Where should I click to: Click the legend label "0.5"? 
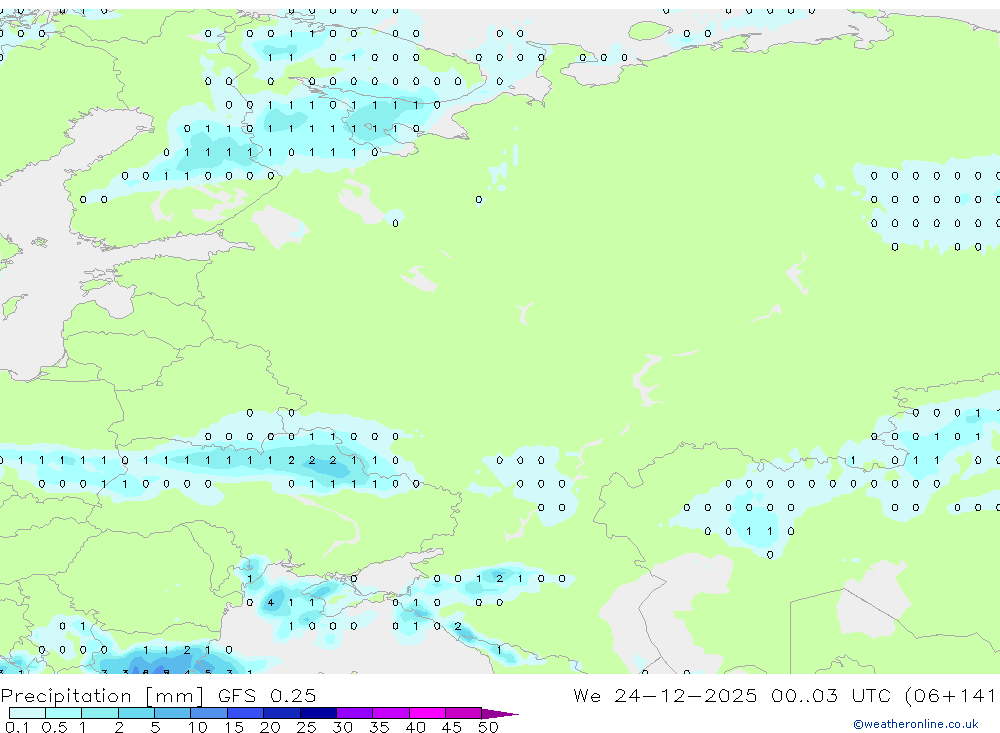pyautogui.click(x=54, y=727)
